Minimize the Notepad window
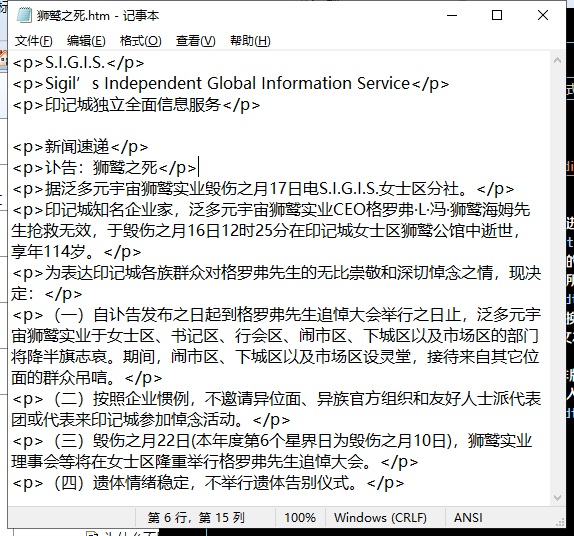Viewport: 574px width, 536px height. click(452, 15)
